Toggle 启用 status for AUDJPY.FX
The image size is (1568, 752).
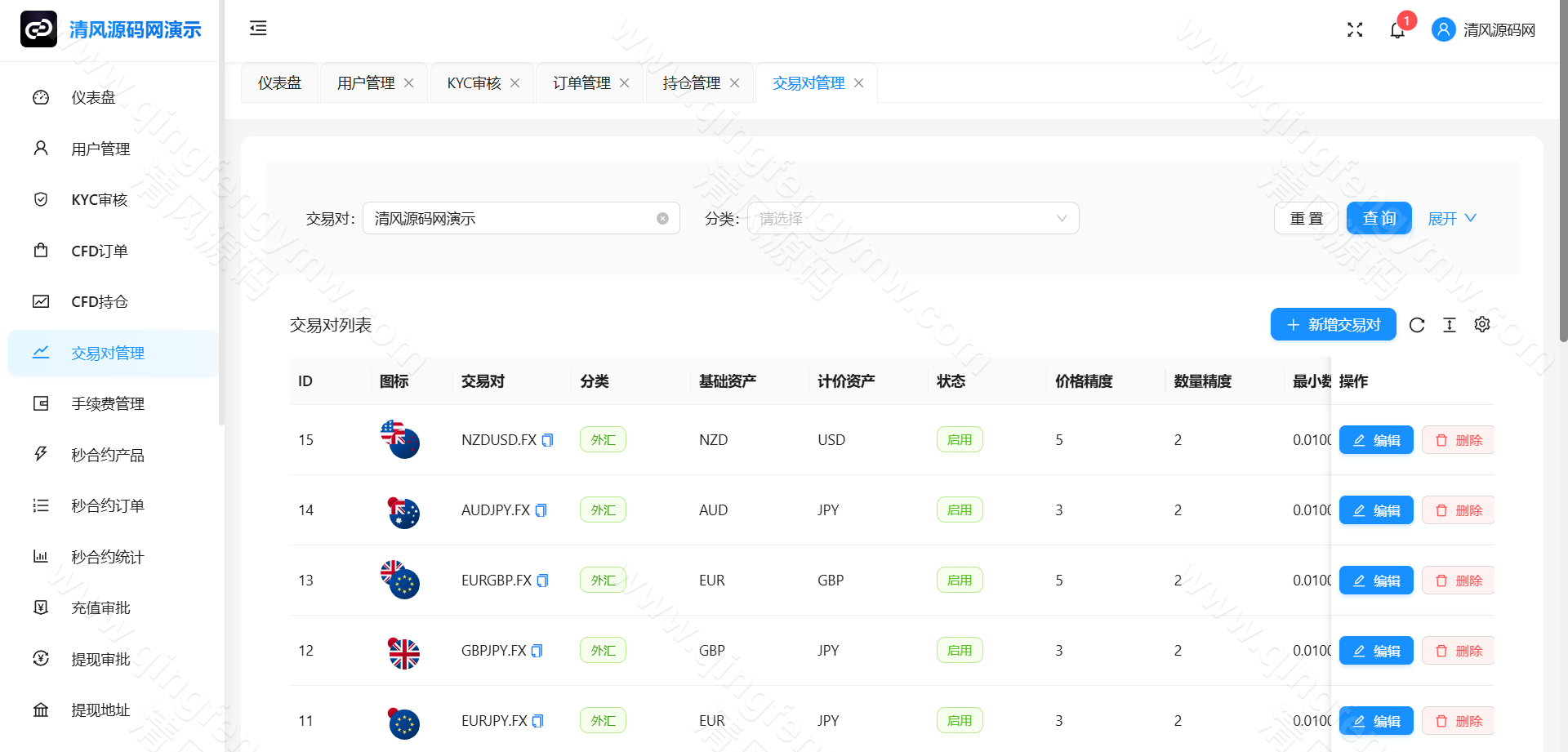[x=960, y=509]
